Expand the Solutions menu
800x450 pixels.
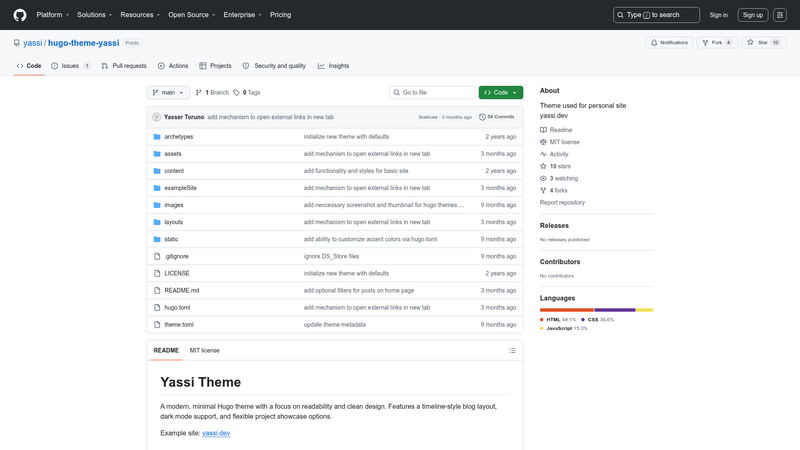click(x=94, y=15)
